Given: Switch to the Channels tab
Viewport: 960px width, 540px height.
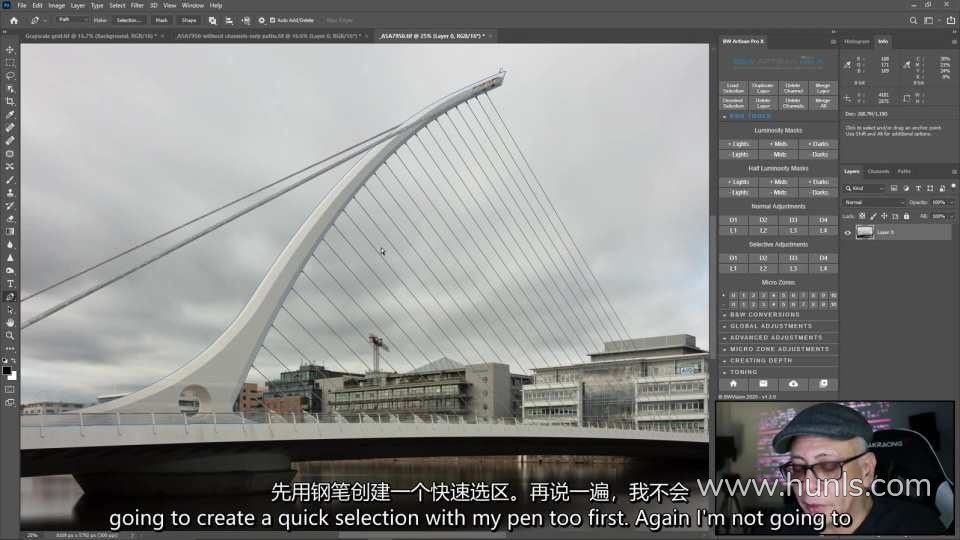Looking at the screenshot, I should (877, 171).
